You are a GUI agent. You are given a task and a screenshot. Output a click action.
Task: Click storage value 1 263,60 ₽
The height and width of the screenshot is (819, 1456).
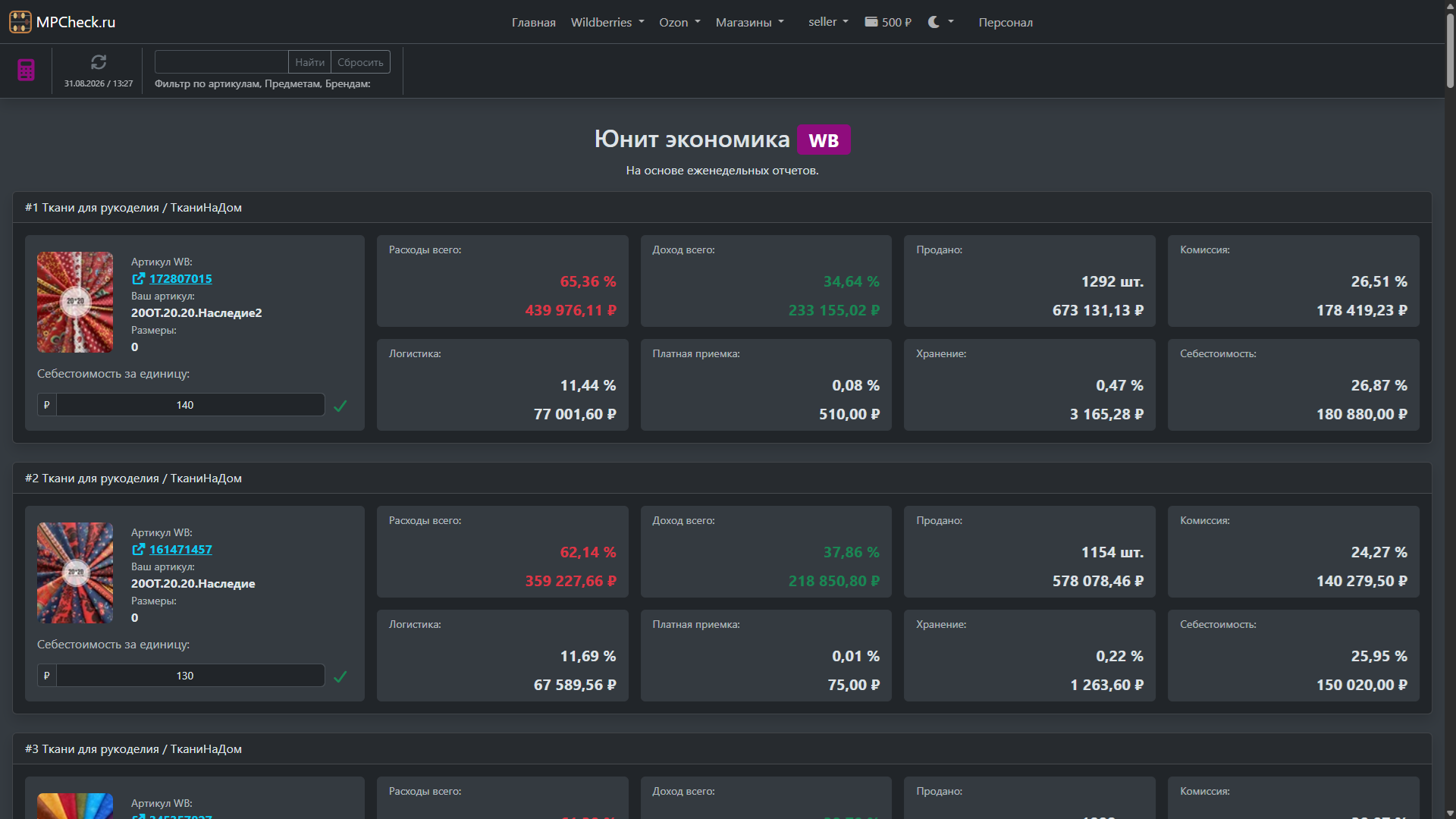click(x=1107, y=685)
